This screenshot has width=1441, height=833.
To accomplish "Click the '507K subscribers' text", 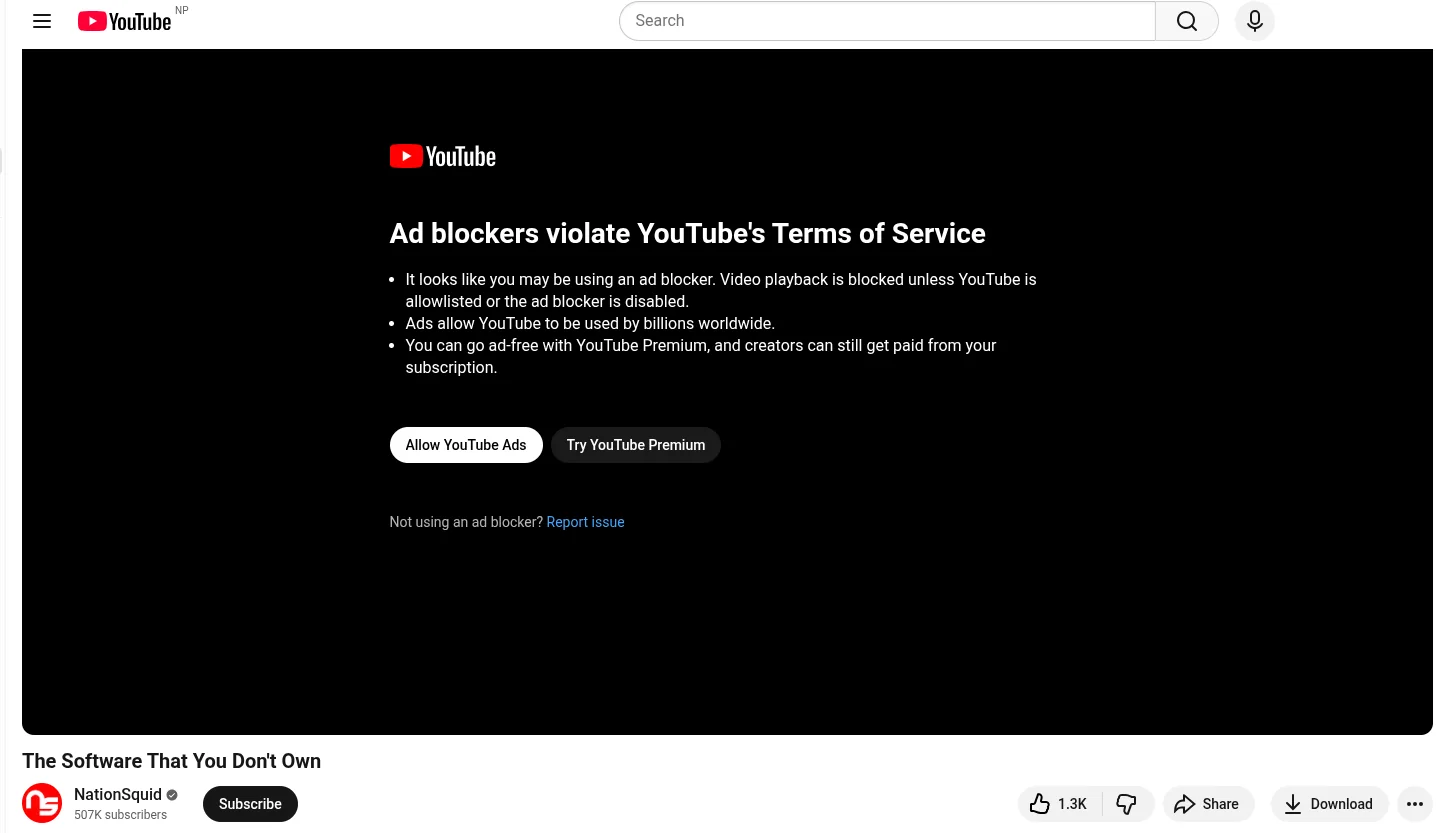I will point(121,815).
